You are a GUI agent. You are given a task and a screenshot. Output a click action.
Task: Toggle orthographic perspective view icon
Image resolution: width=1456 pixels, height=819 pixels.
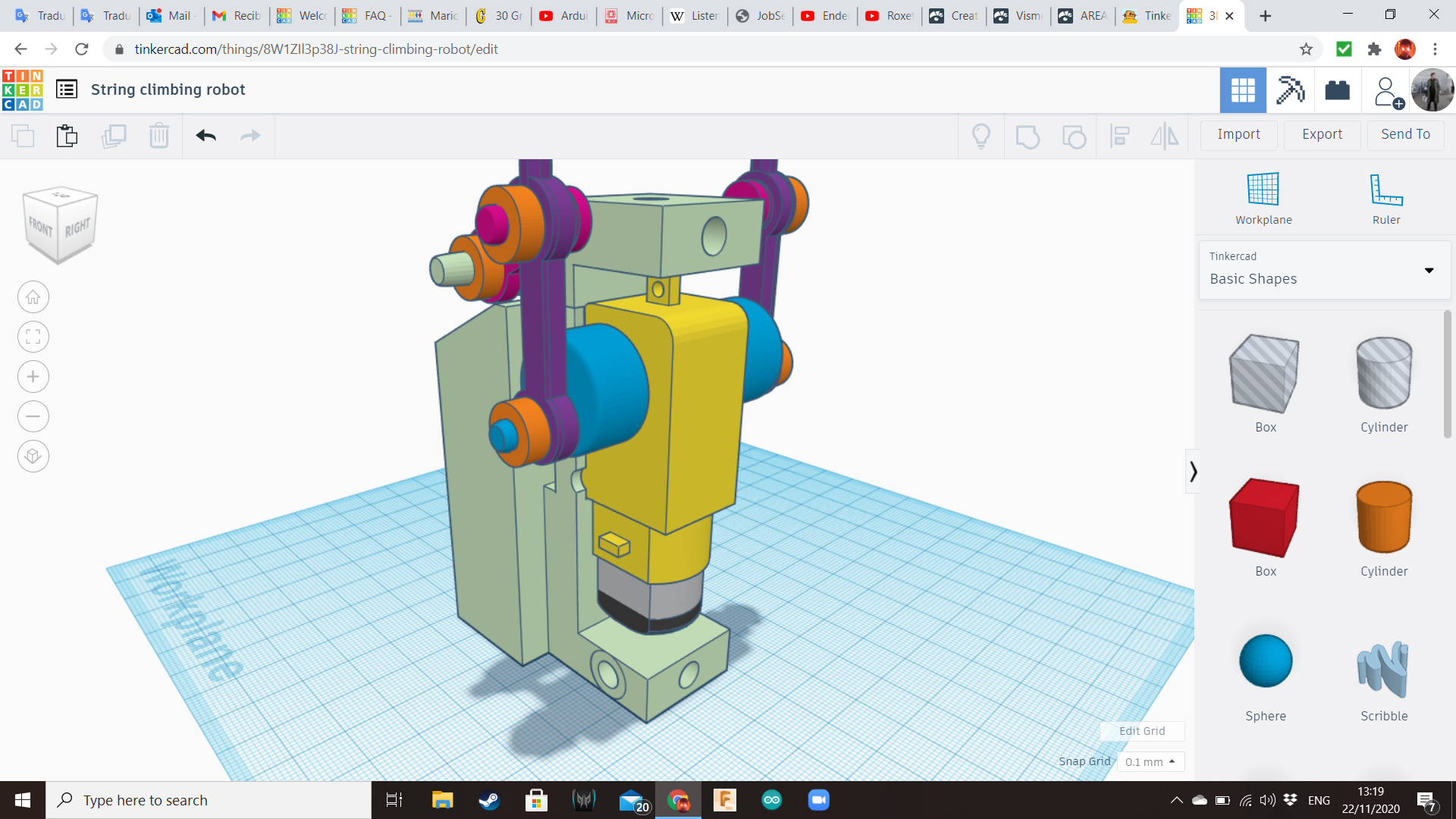coord(33,457)
